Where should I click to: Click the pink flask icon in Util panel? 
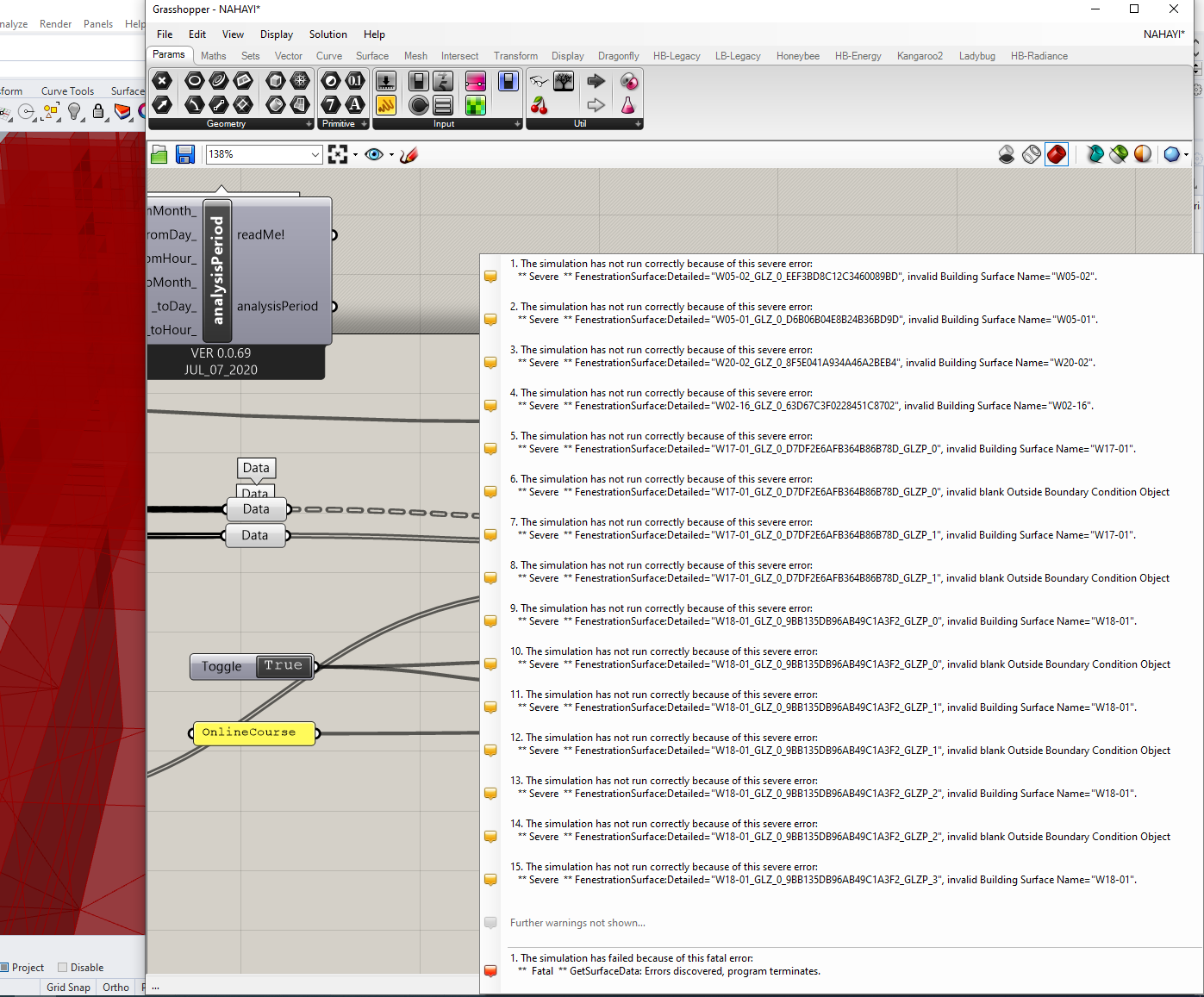[x=629, y=105]
